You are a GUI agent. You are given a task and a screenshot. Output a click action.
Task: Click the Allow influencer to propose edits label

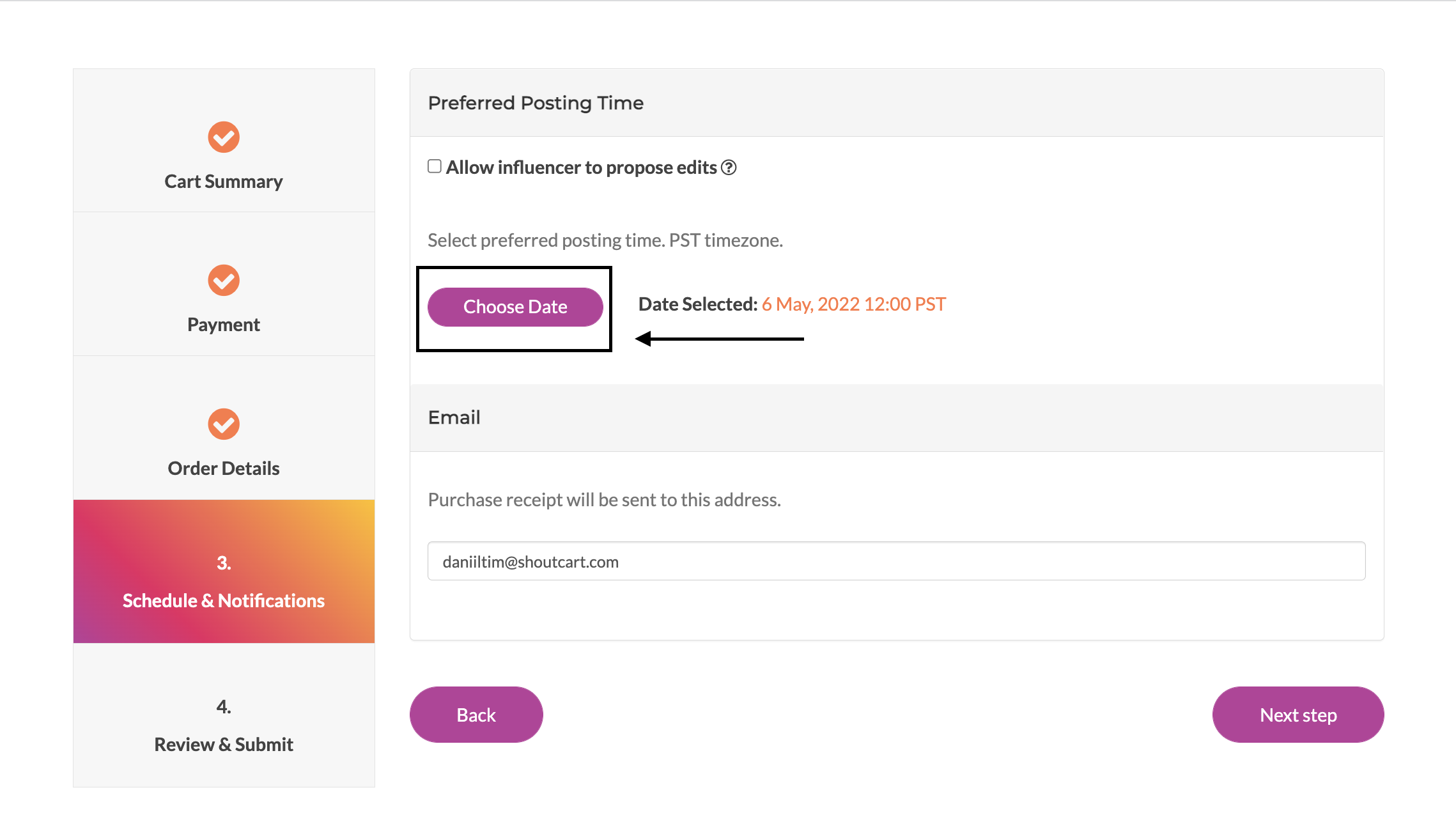click(582, 167)
